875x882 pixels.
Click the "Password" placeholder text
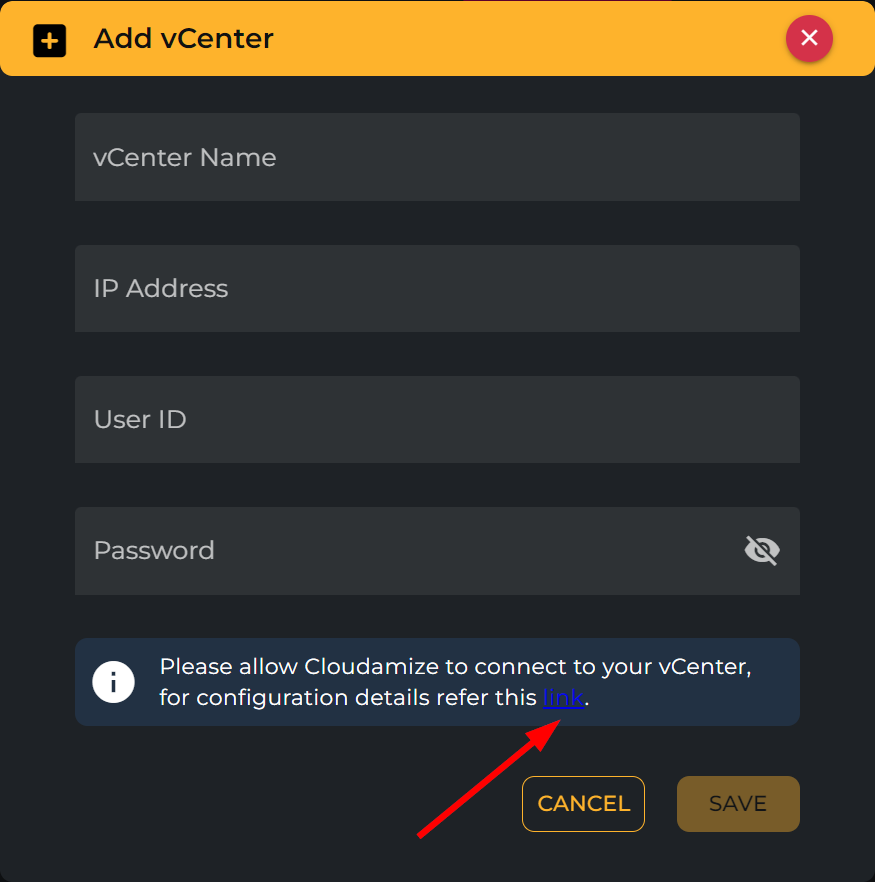154,550
